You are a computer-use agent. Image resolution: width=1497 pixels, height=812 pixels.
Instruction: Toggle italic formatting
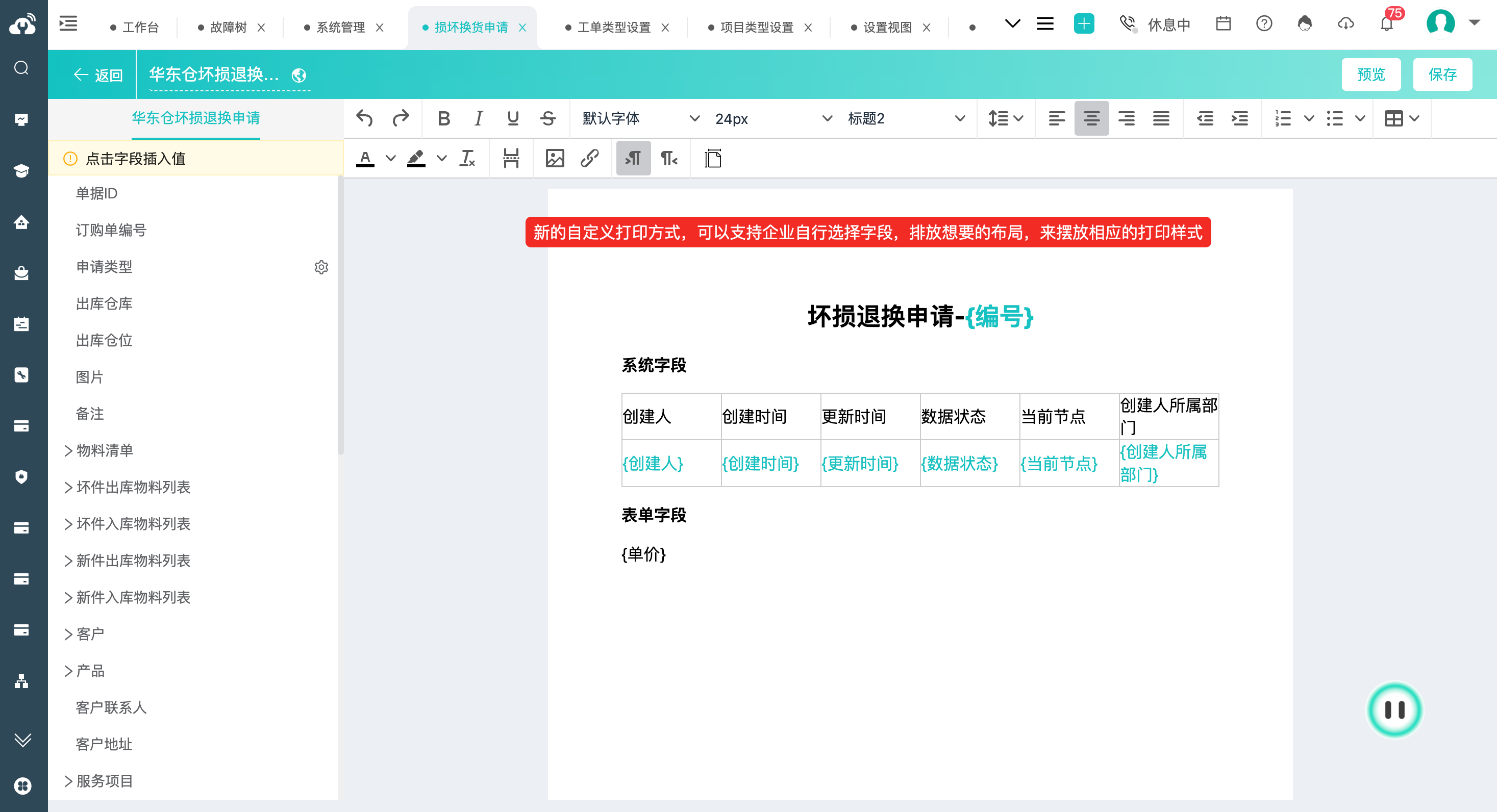[x=478, y=118]
